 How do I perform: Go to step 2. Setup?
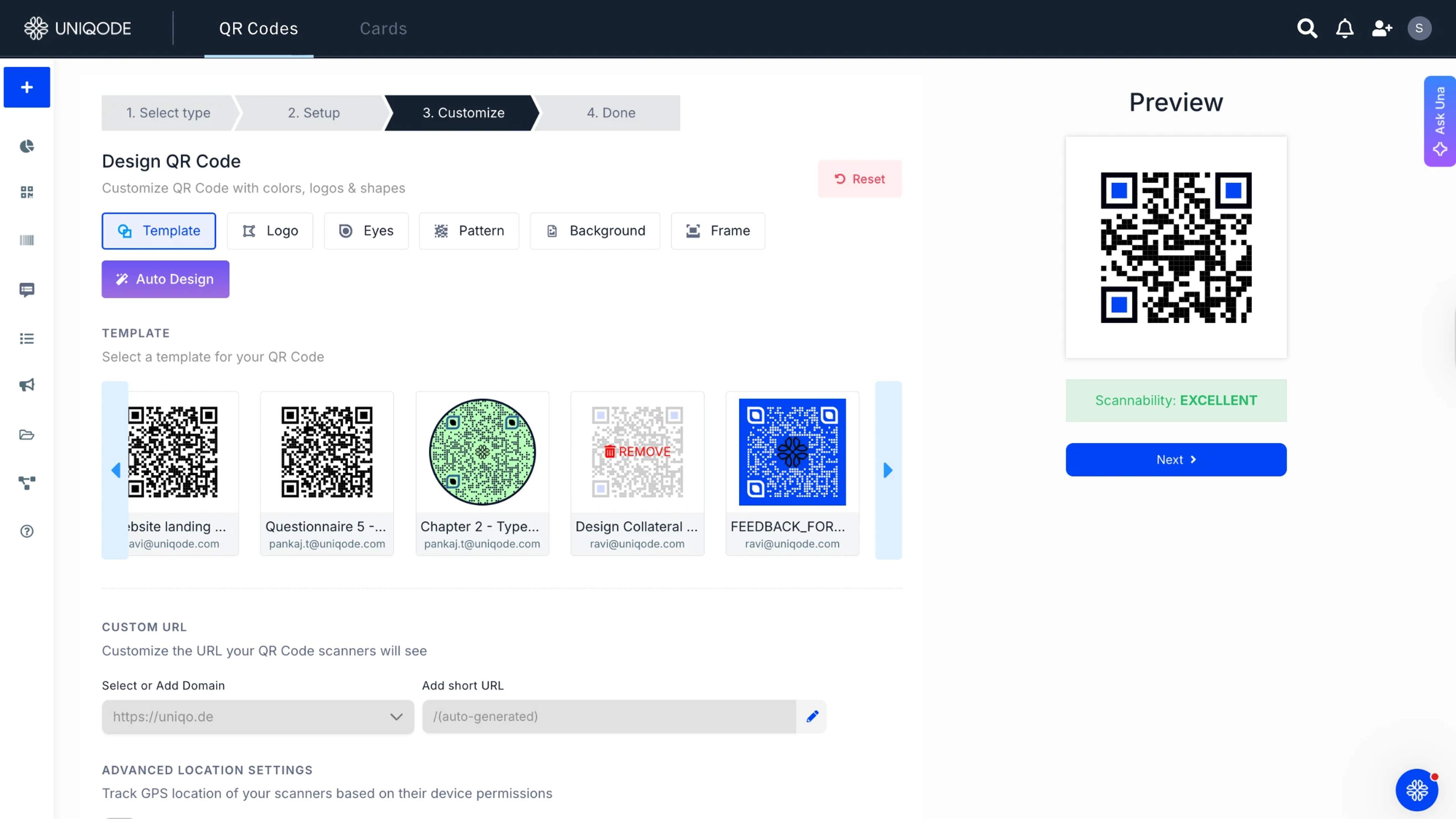314,113
